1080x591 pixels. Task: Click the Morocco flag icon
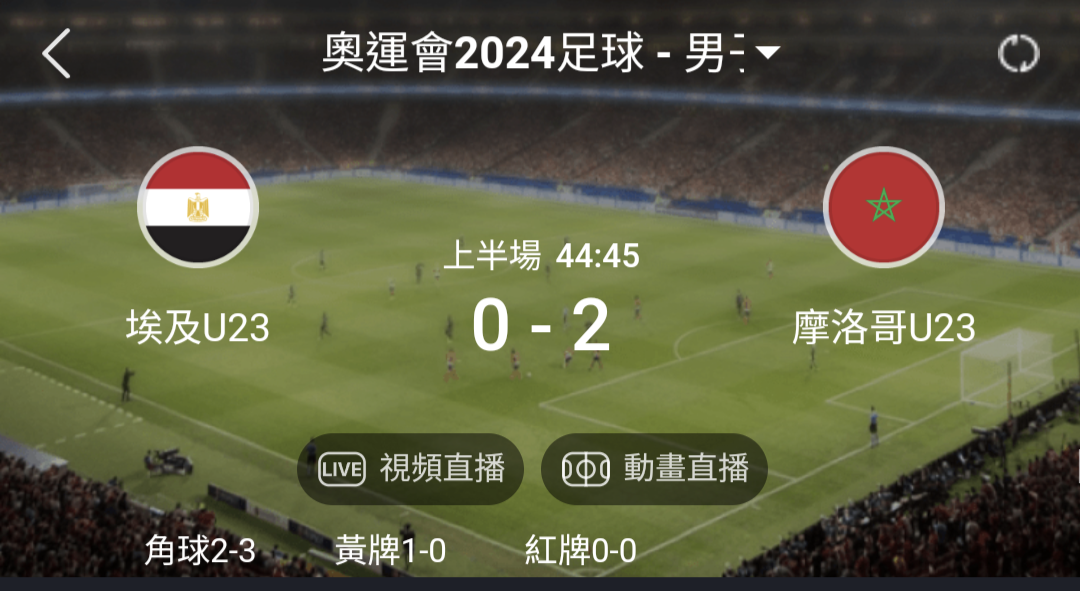884,207
